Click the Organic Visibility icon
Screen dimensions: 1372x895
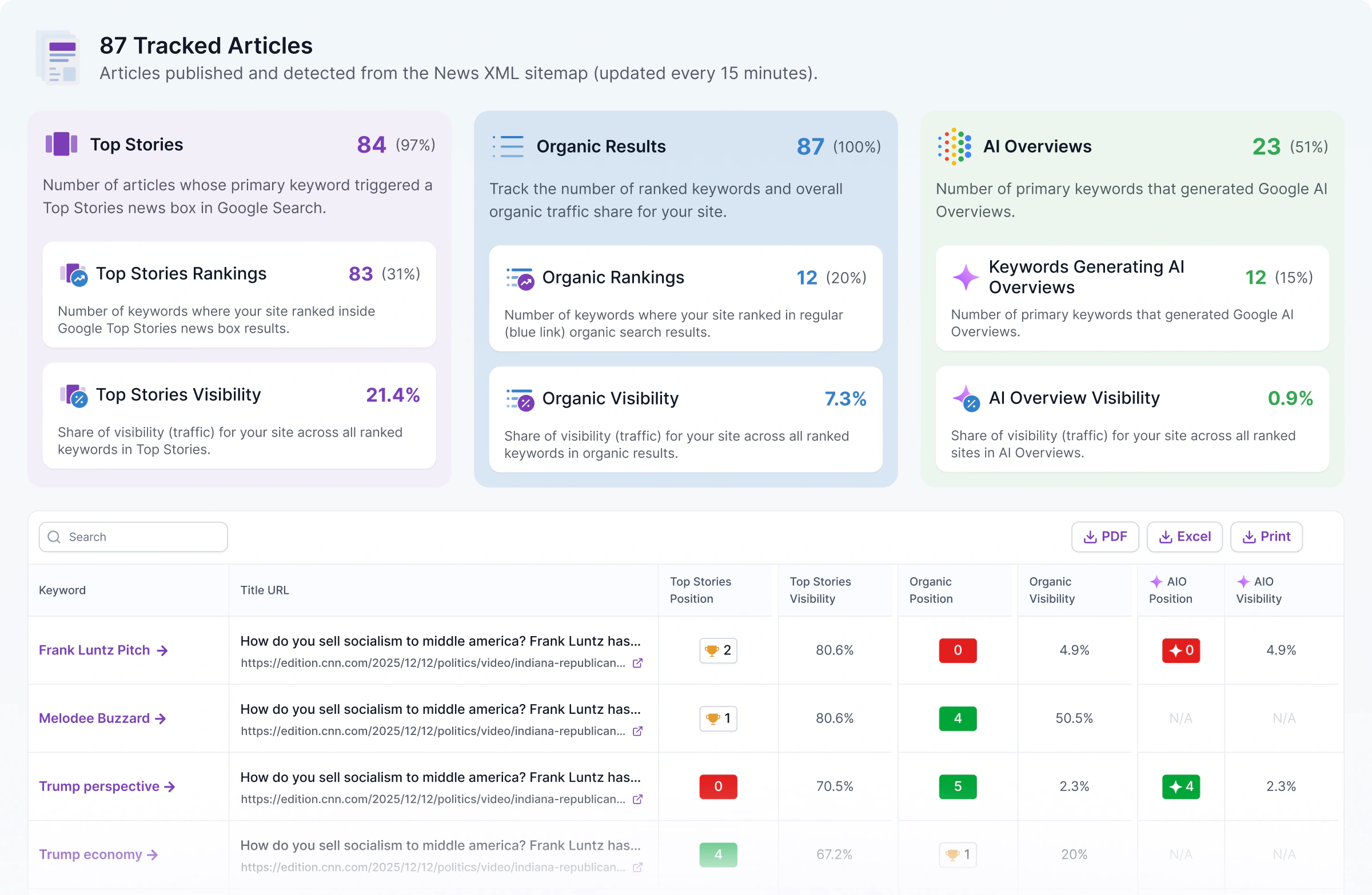point(520,399)
